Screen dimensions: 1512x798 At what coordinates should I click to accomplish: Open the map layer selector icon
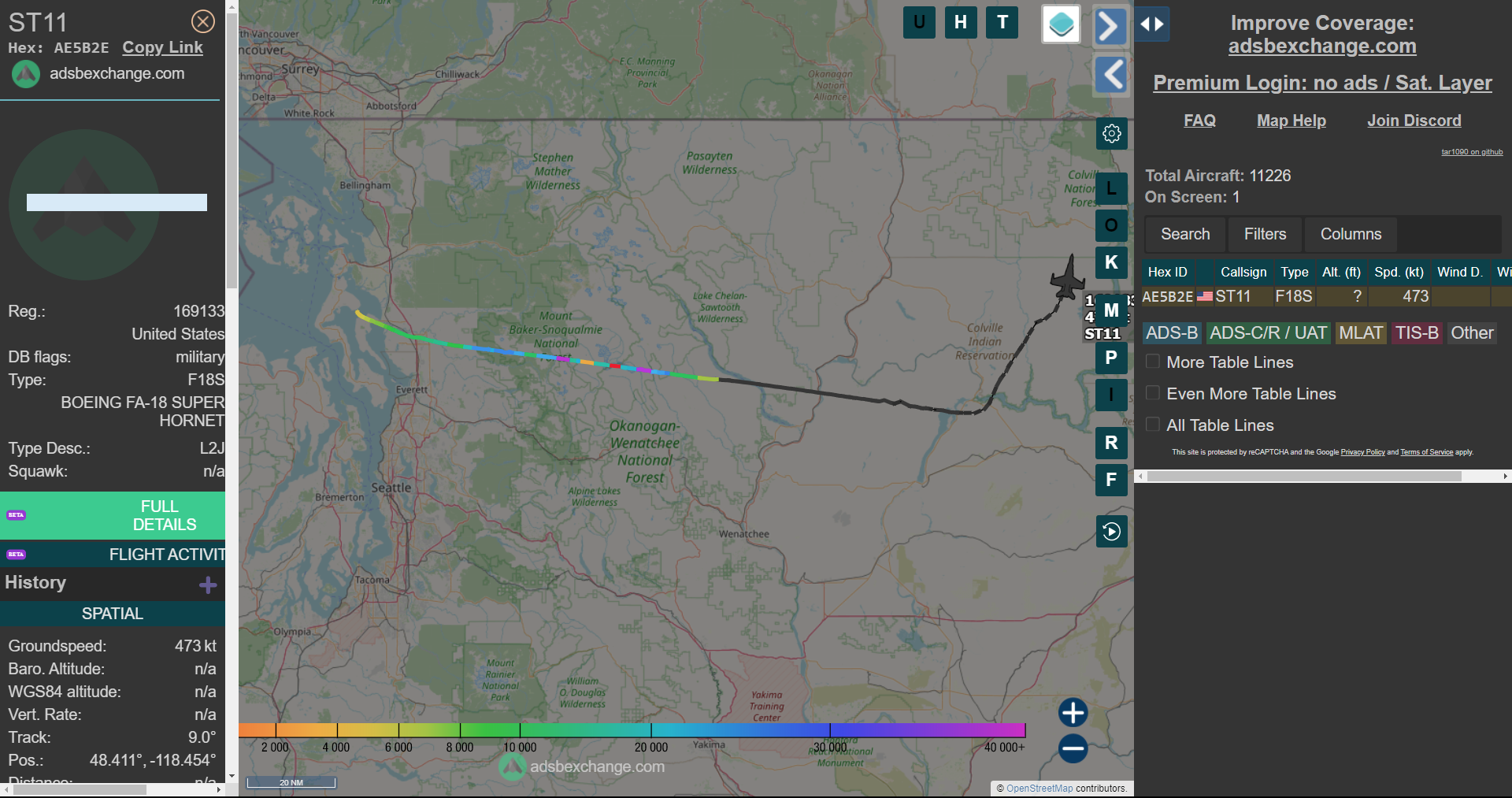pos(1061,24)
